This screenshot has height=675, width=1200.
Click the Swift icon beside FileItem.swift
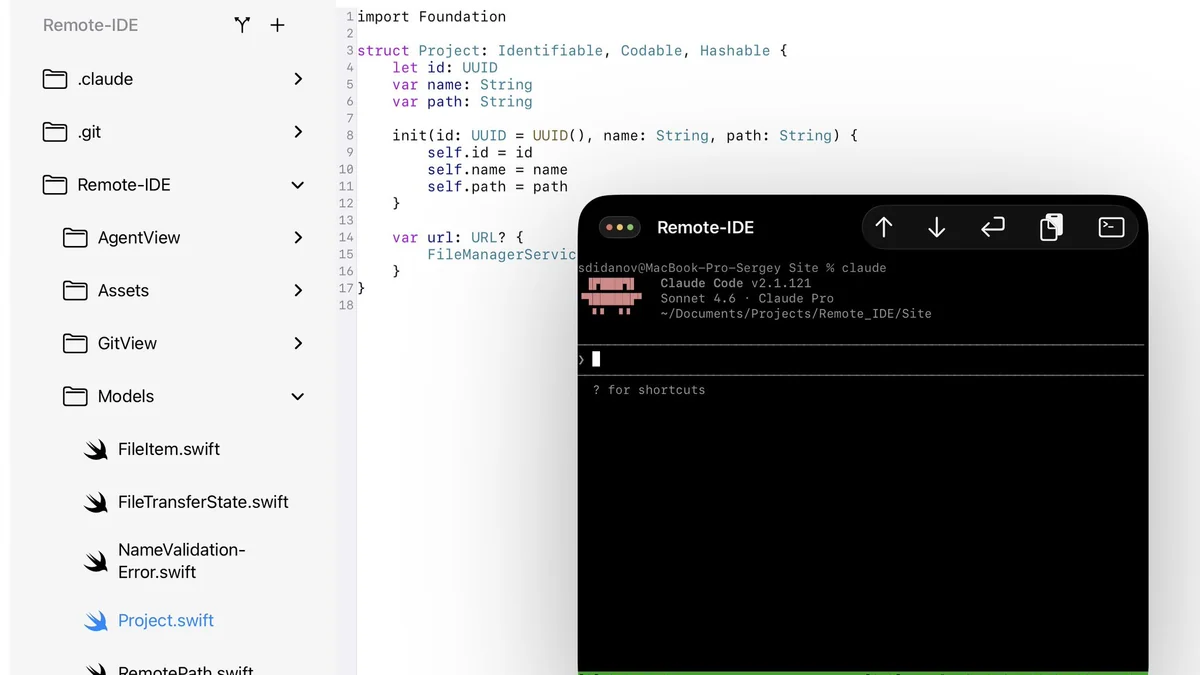click(95, 450)
